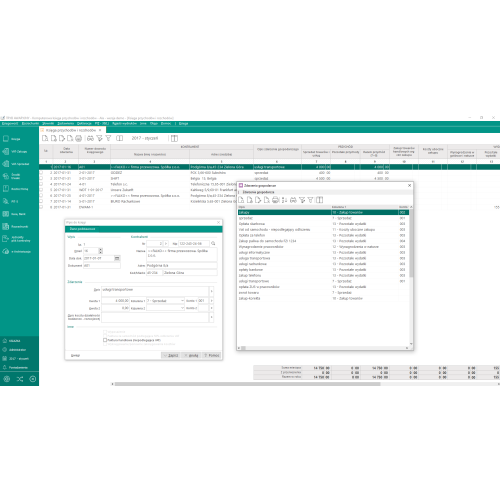Click the contractor lookup magnifier icon
This screenshot has width=500, height=500.
point(213,244)
